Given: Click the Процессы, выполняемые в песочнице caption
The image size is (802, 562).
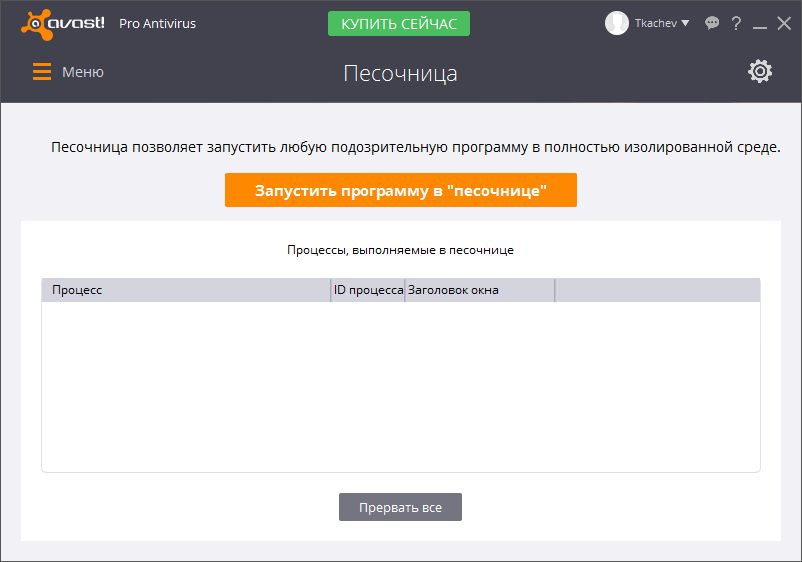Looking at the screenshot, I should [x=400, y=250].
